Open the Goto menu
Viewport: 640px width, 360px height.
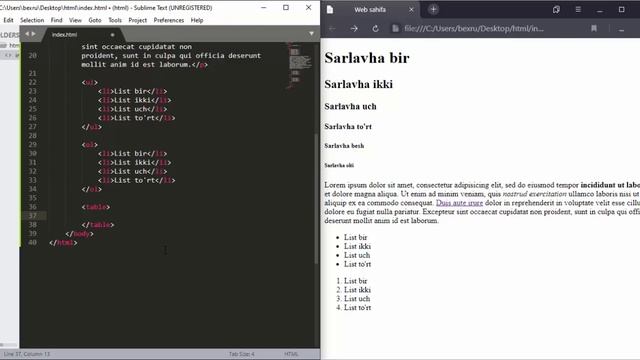point(95,20)
